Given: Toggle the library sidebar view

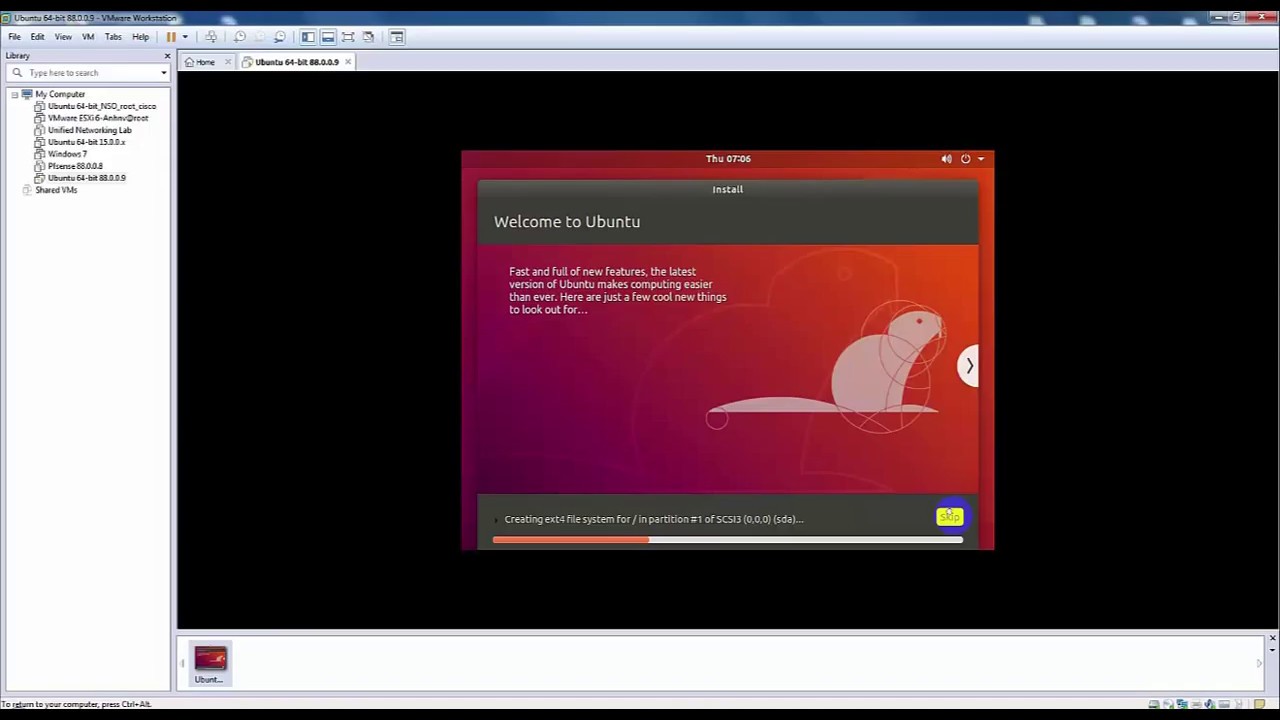Looking at the screenshot, I should click(x=308, y=37).
